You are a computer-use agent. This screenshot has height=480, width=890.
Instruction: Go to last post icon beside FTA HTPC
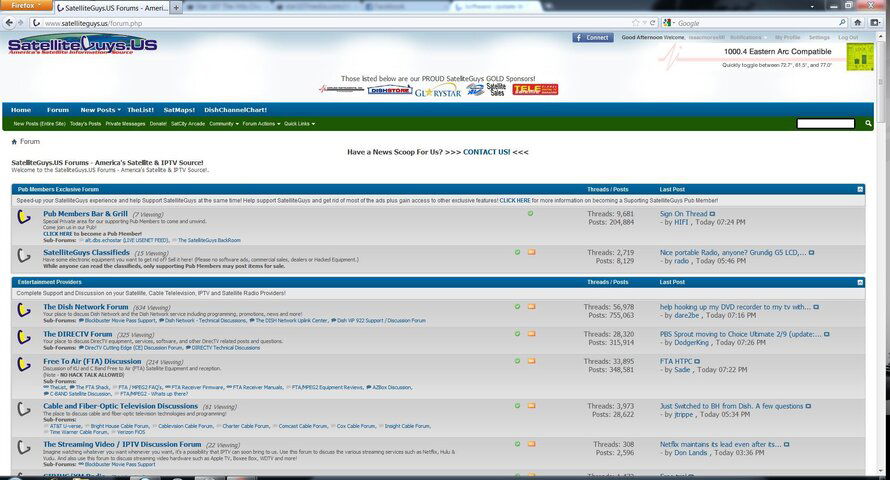tap(697, 361)
